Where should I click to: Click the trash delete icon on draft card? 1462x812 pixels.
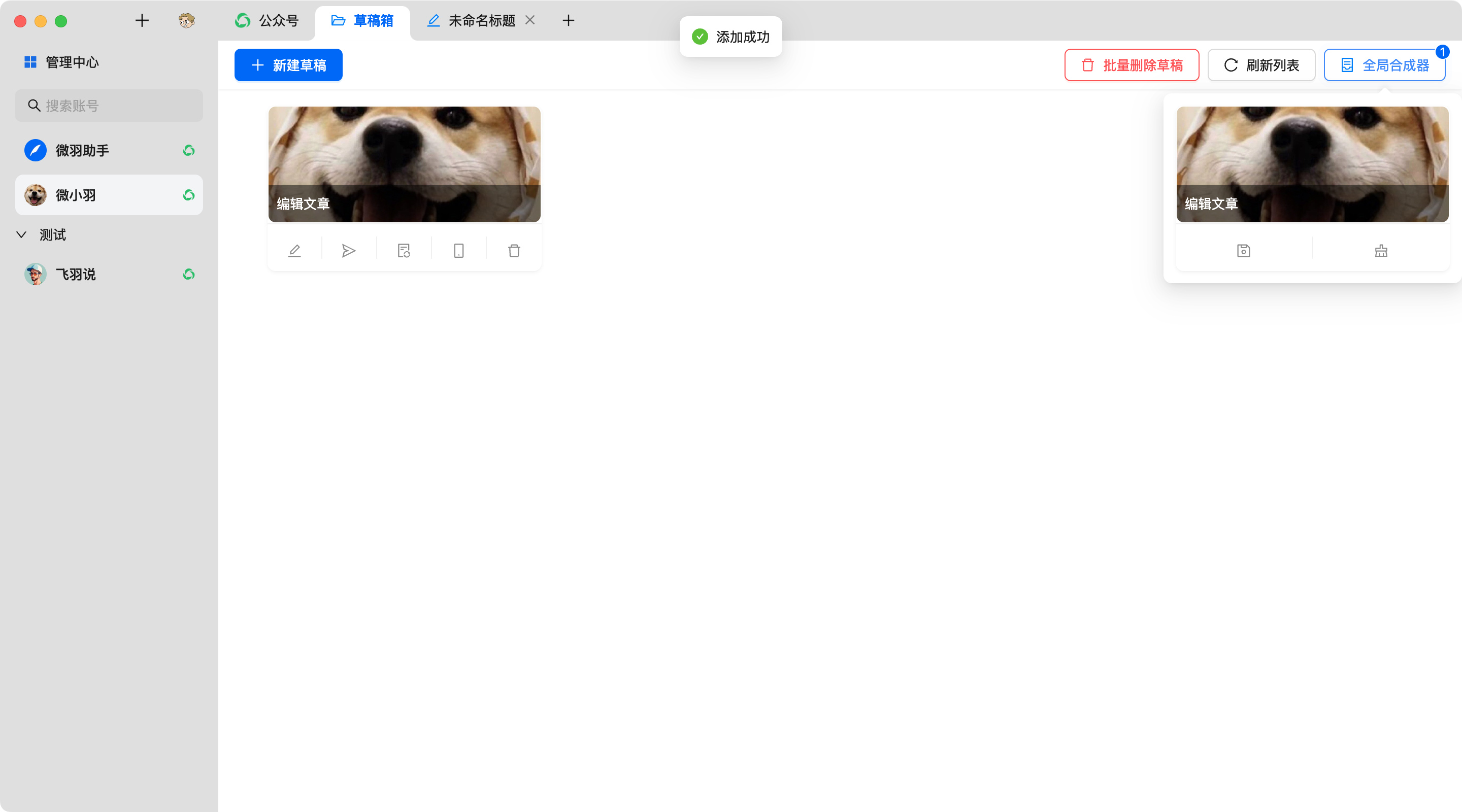[x=514, y=251]
